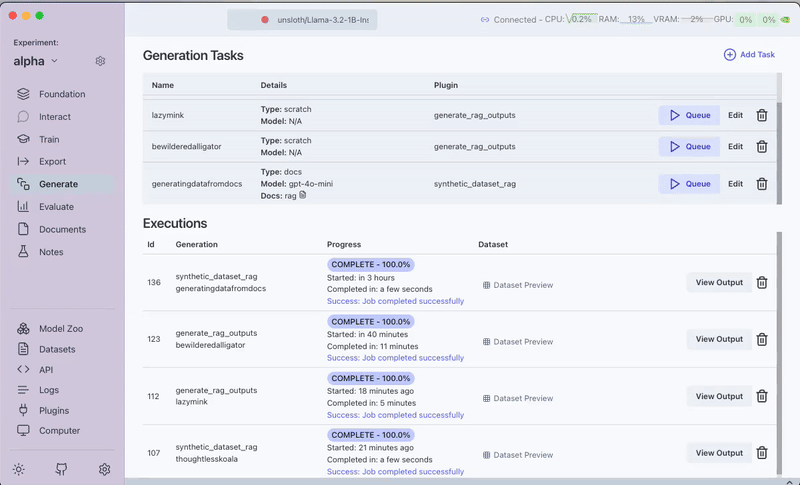Toggle light/dark theme sun icon
Screen dimensions: 800x485
point(19,469)
